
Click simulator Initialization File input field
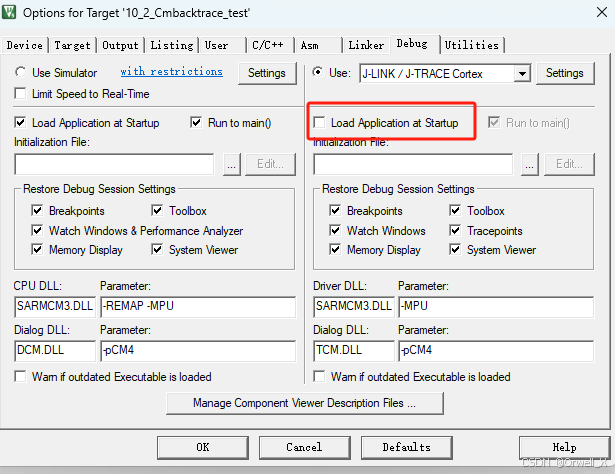[x=114, y=164]
